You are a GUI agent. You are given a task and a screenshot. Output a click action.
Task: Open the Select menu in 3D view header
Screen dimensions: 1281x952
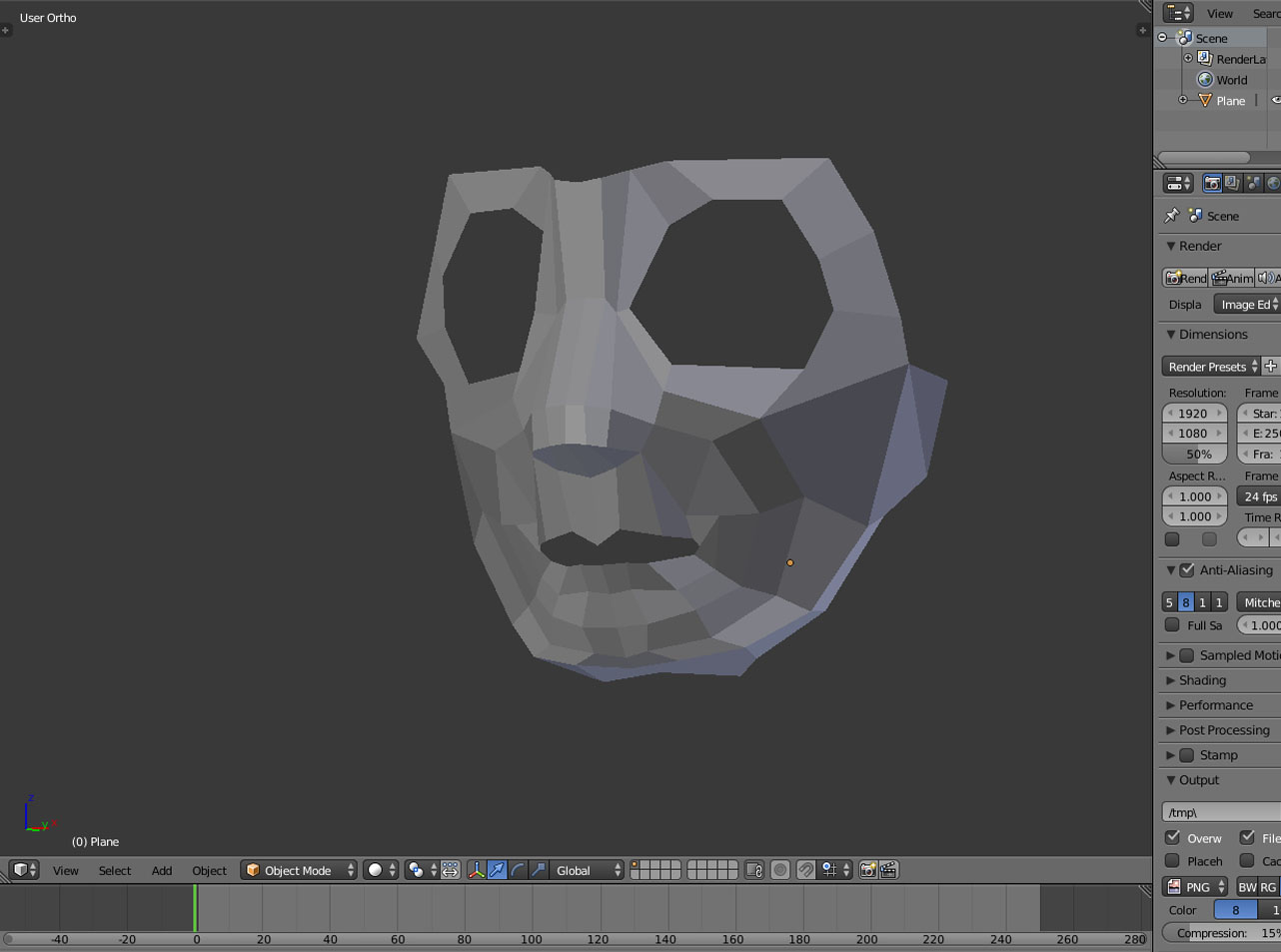(114, 870)
